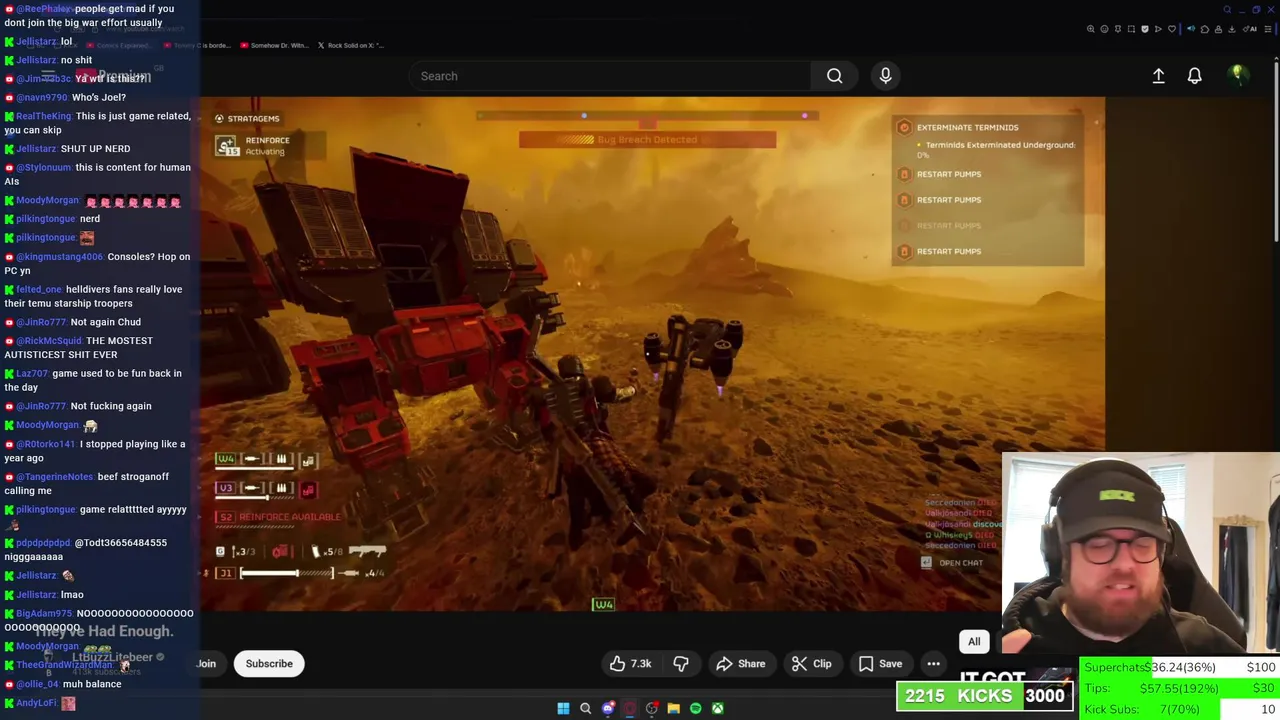Like the video with 7.3k likes
The width and height of the screenshot is (1280, 720).
(x=631, y=664)
